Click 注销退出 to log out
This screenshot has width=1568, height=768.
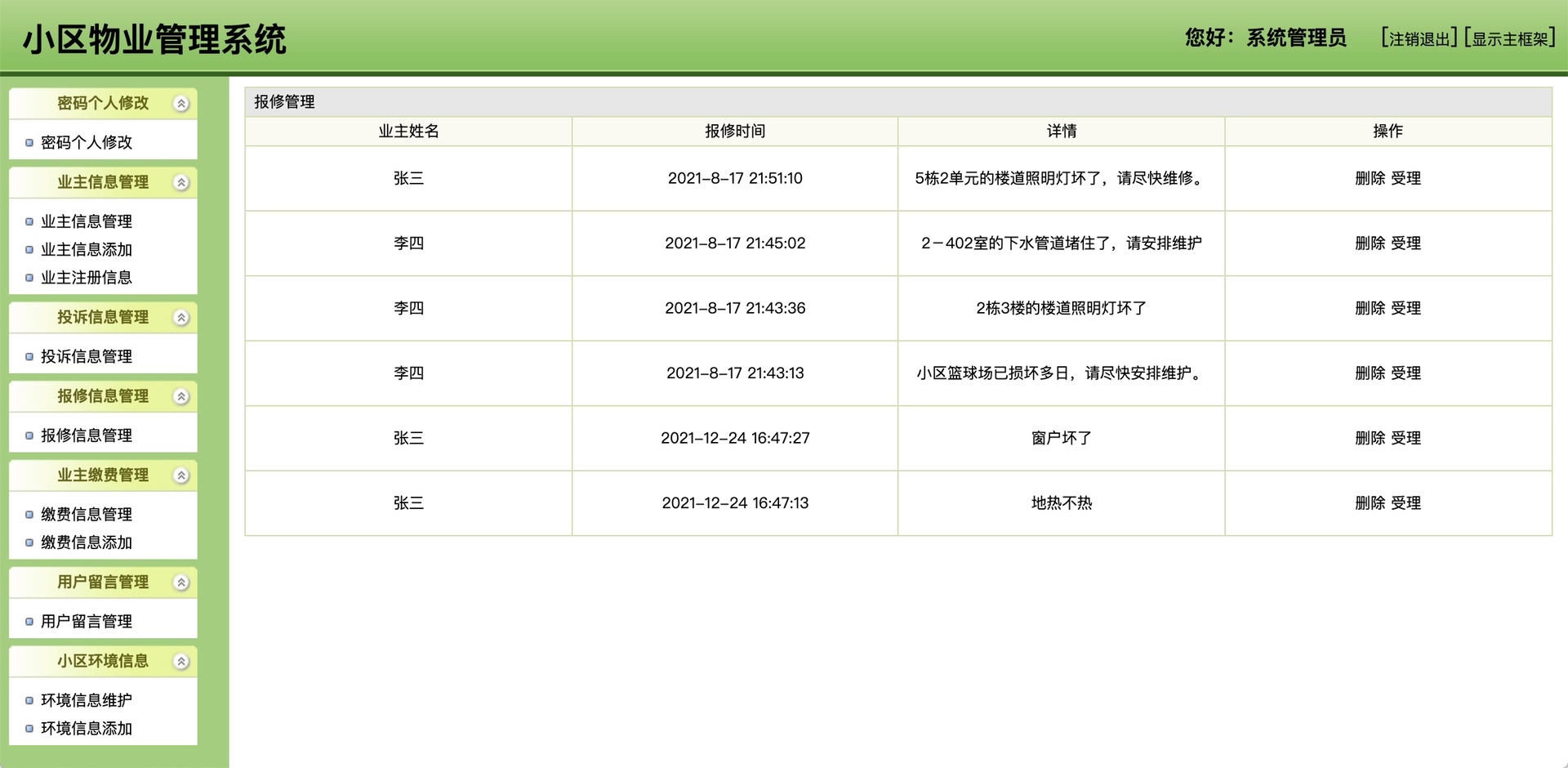(1419, 38)
